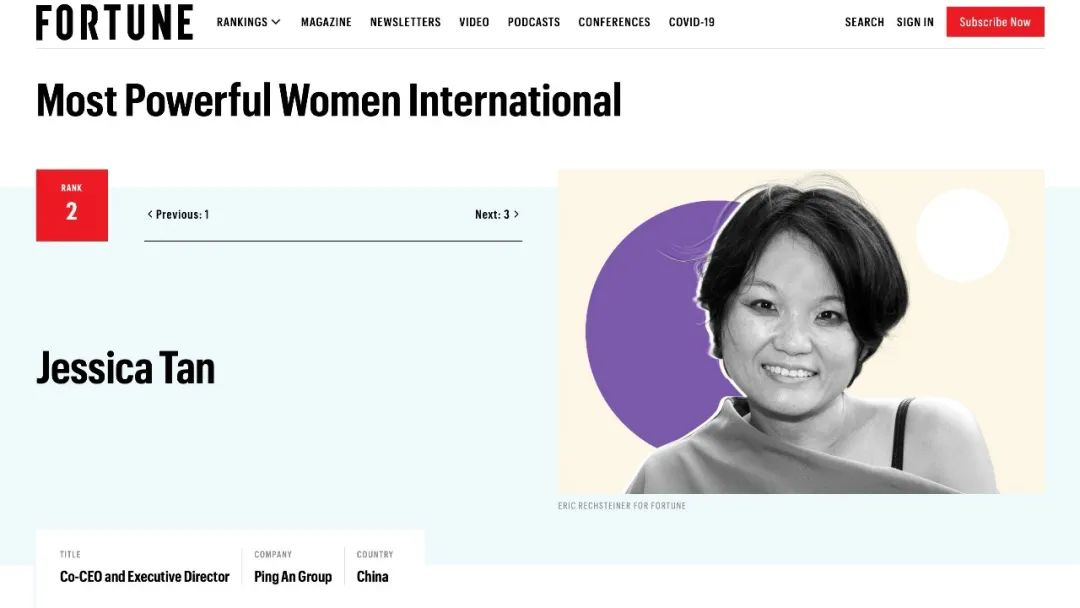Viewport: 1080px width, 608px height.
Task: Go to the Conferences page
Action: [x=614, y=22]
